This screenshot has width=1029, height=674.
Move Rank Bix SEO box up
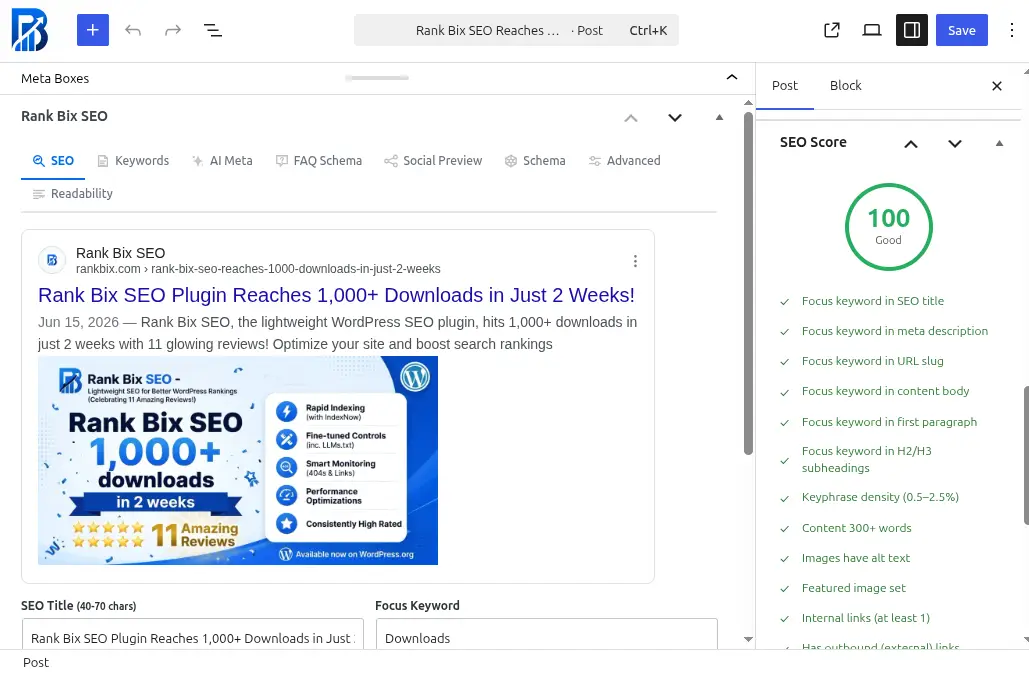(631, 118)
